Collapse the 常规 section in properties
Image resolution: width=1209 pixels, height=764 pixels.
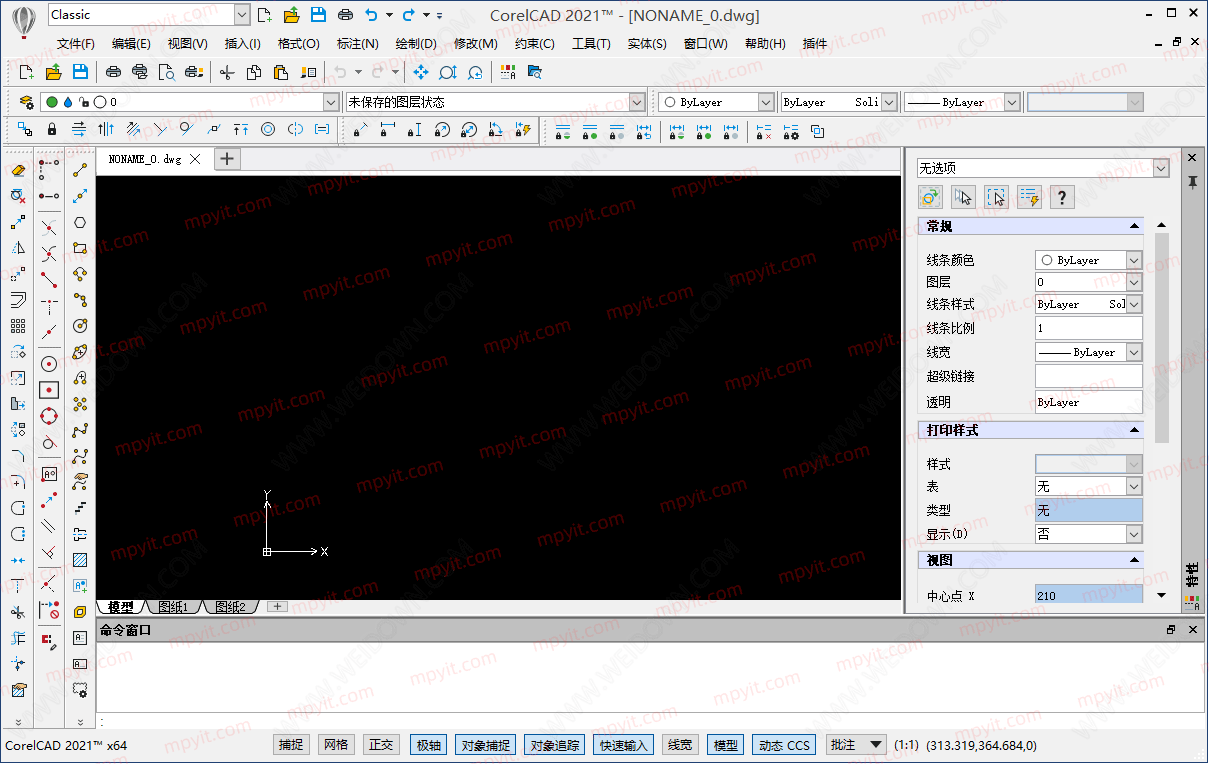[1134, 227]
